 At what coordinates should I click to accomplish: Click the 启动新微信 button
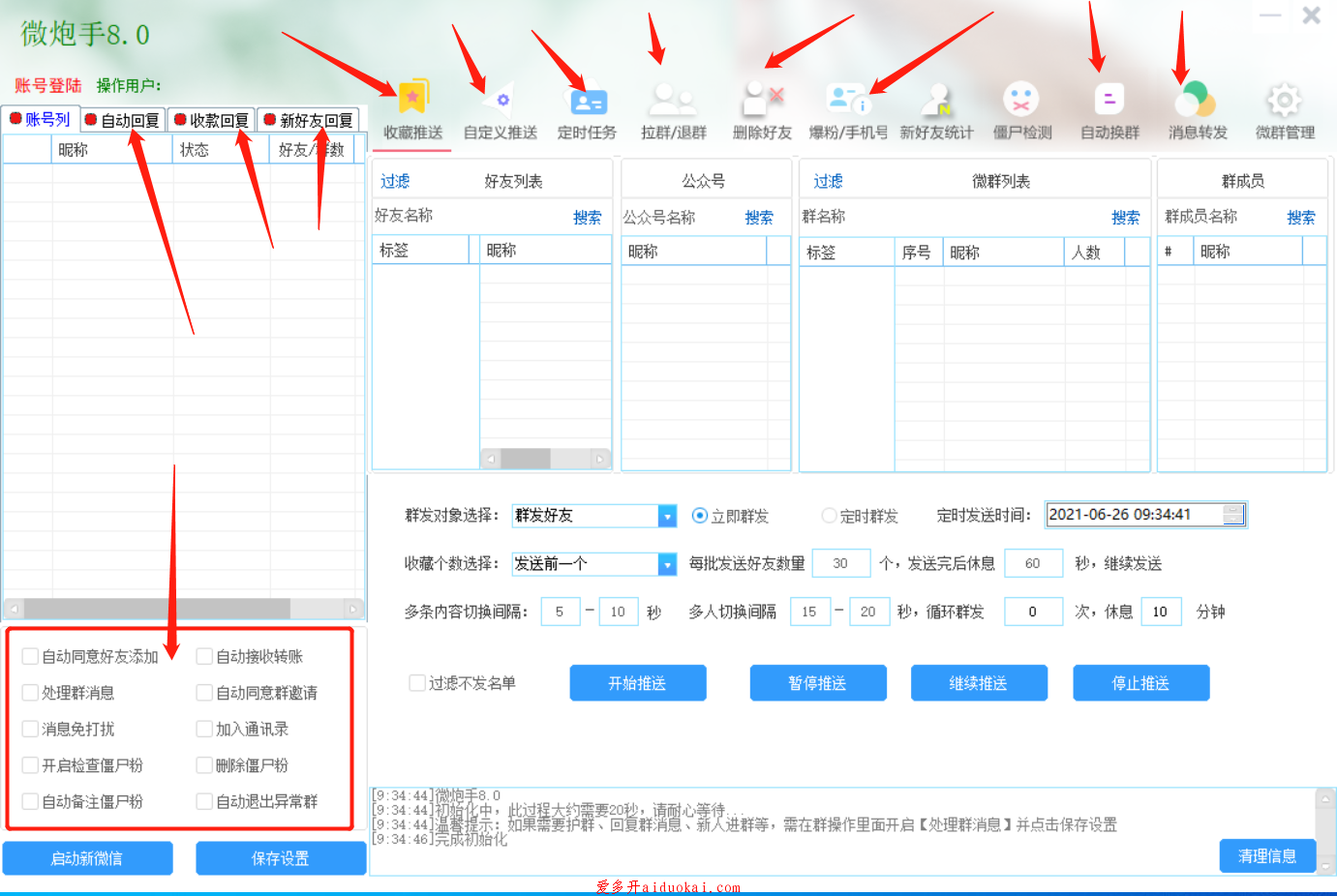tap(87, 858)
